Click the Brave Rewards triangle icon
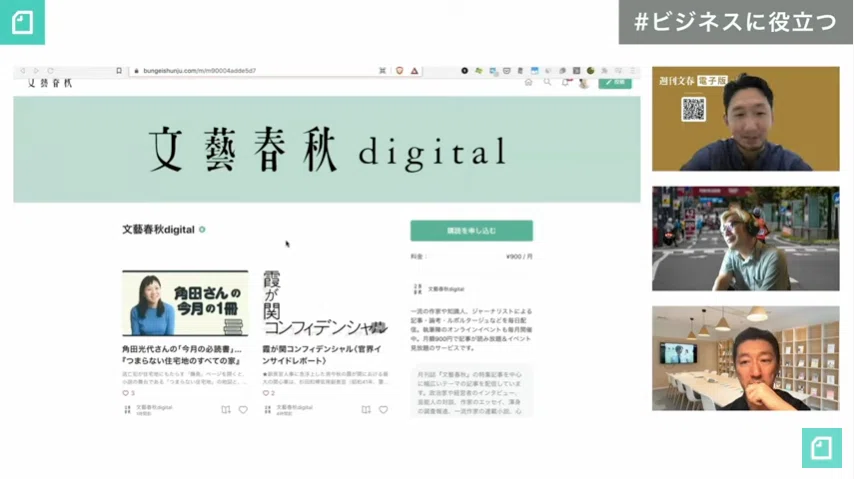Image resolution: width=854 pixels, height=479 pixels. point(414,71)
